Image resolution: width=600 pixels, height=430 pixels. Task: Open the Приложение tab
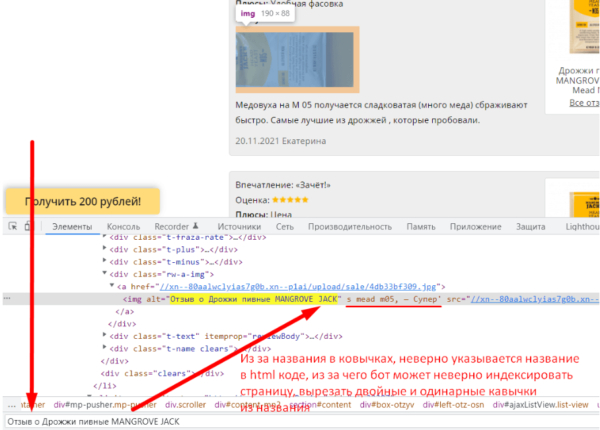(476, 226)
